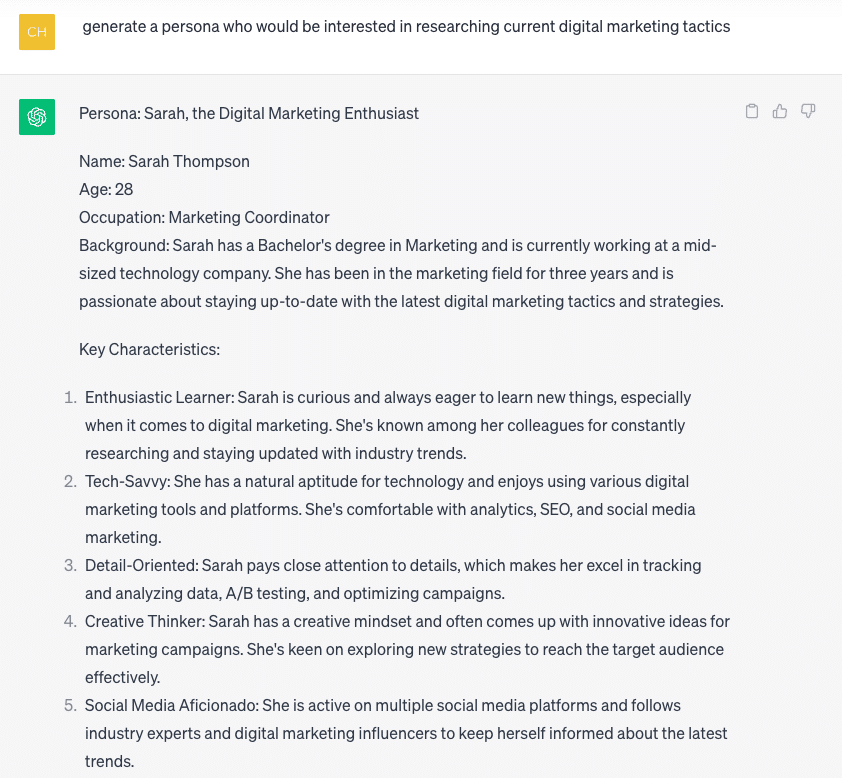Click the thumbs down icon
The image size is (842, 778).
(808, 111)
